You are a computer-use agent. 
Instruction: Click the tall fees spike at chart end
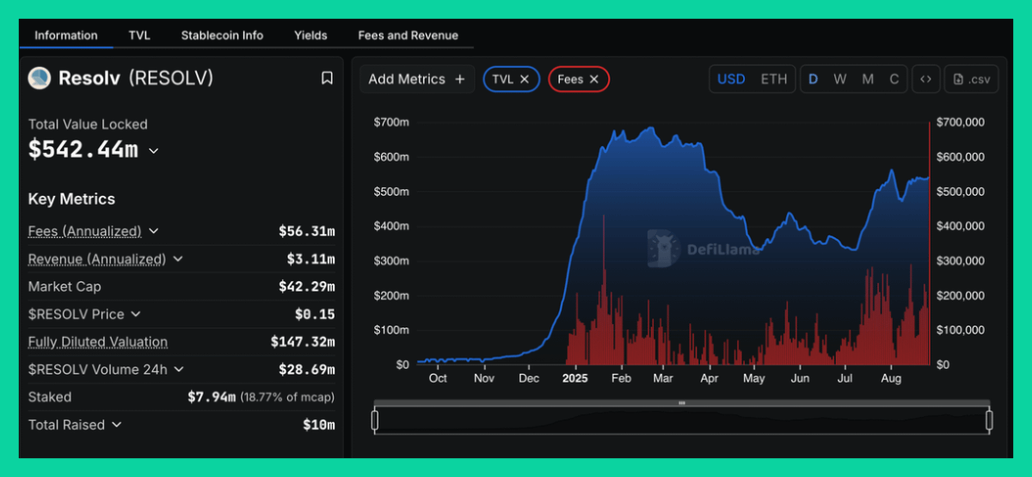tap(929, 243)
